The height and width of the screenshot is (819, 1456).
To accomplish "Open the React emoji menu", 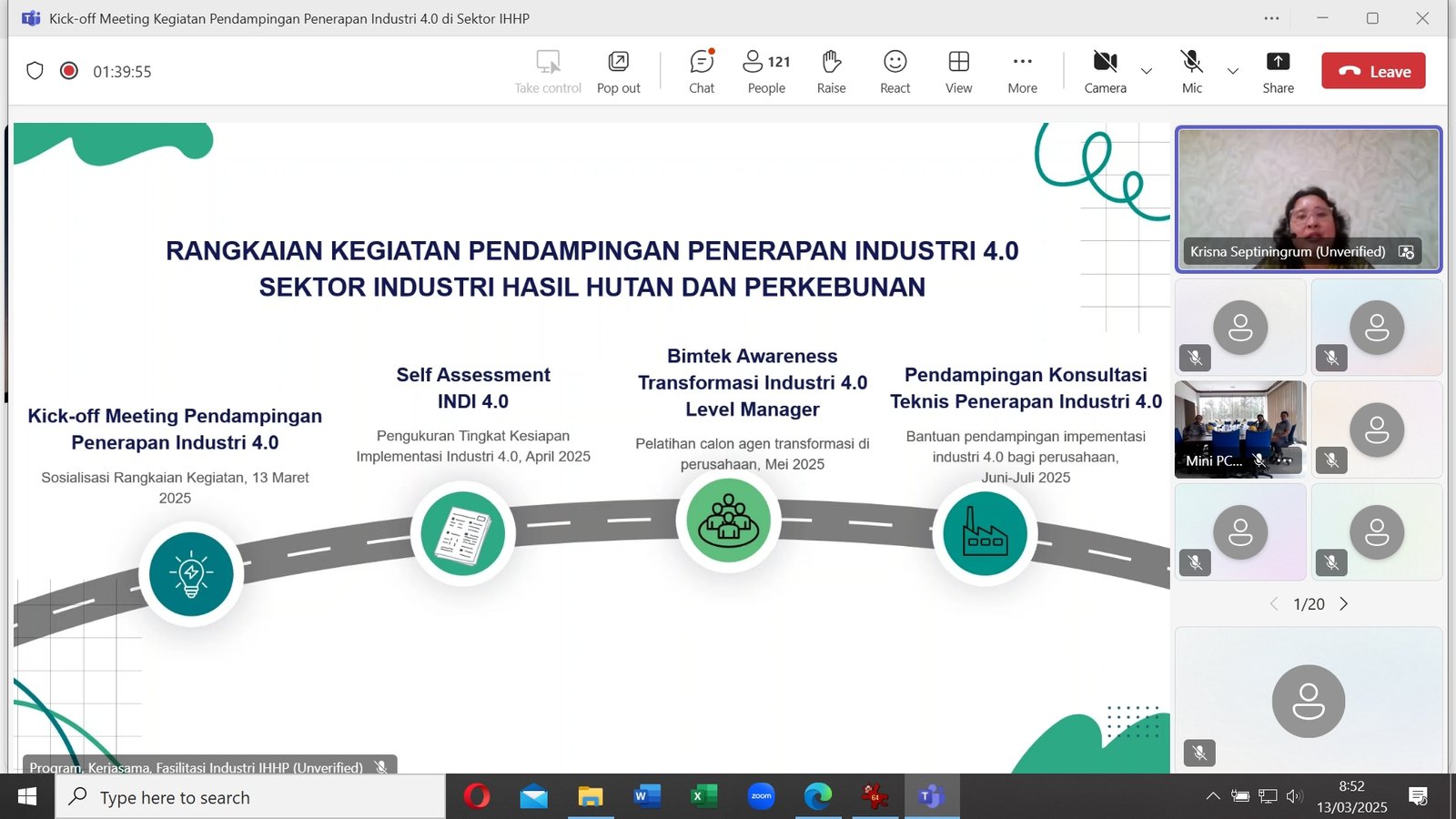I will point(895,72).
